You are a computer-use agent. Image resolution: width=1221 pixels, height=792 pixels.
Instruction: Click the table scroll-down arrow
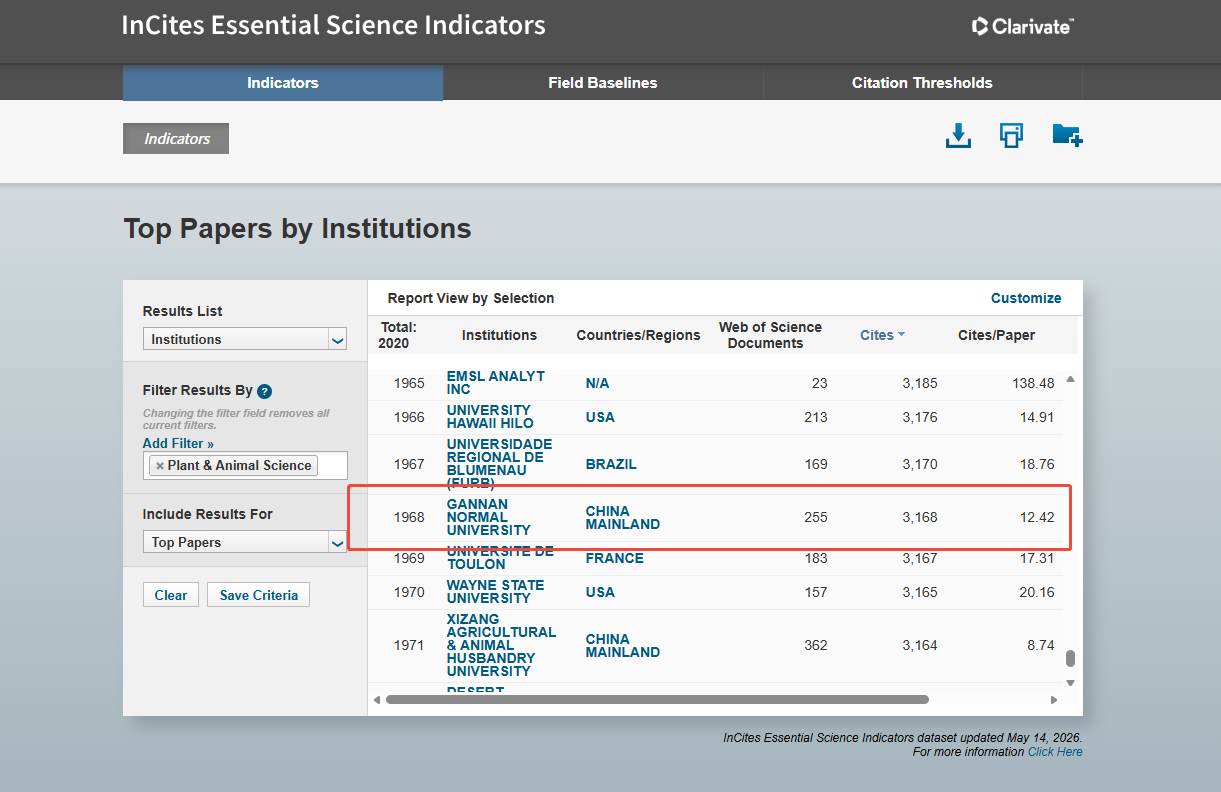pos(1070,682)
